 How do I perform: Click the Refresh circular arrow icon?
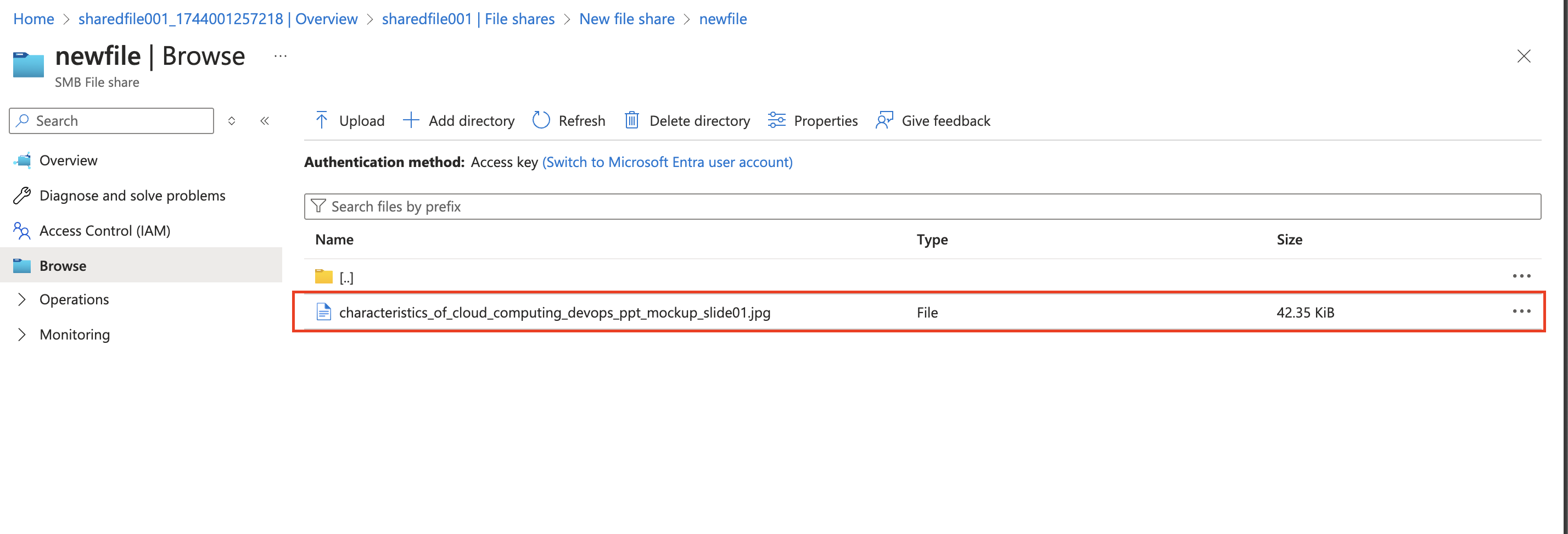541,120
